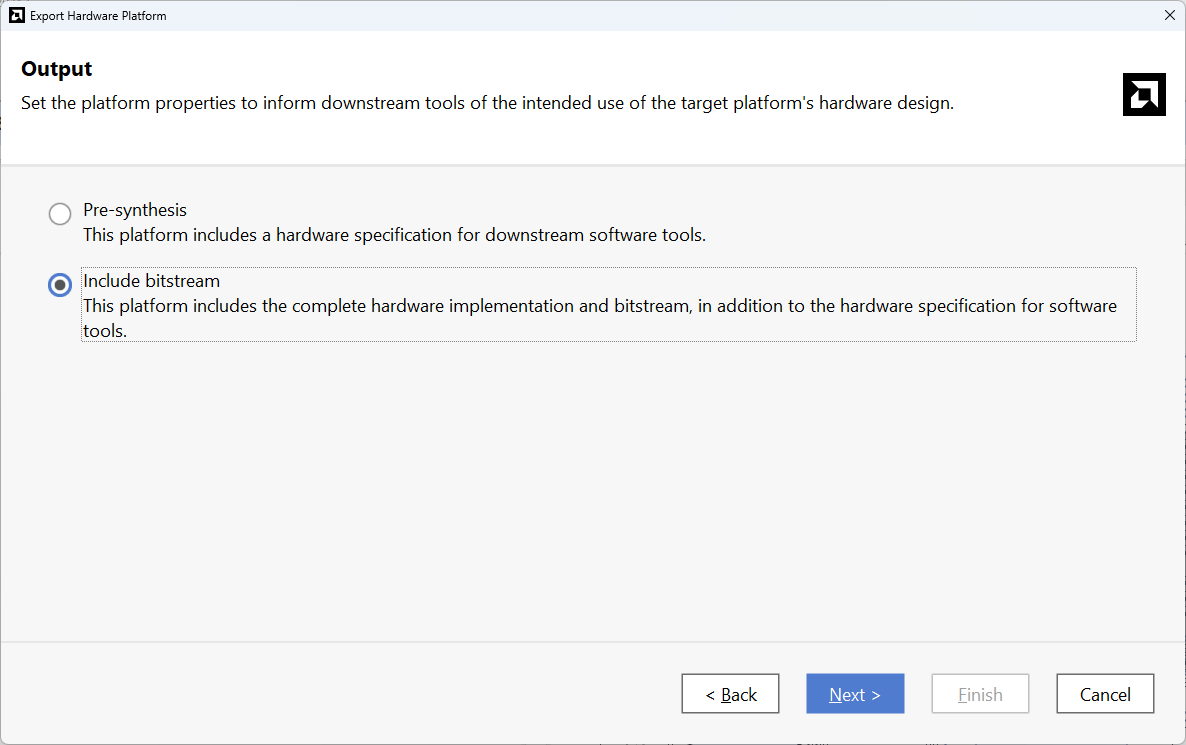Click the Pre-synthesis option label
The width and height of the screenshot is (1186, 745).
135,210
